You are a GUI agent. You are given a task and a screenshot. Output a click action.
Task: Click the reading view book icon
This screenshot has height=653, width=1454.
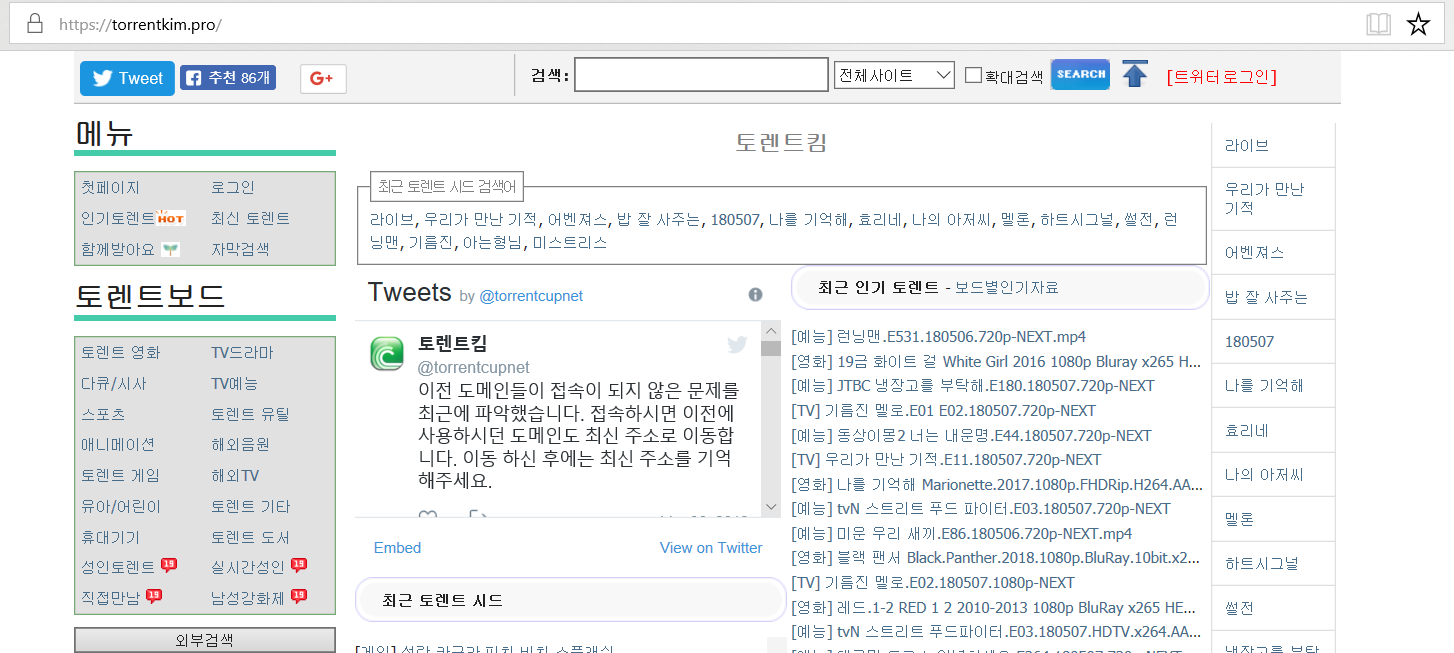pos(1379,24)
